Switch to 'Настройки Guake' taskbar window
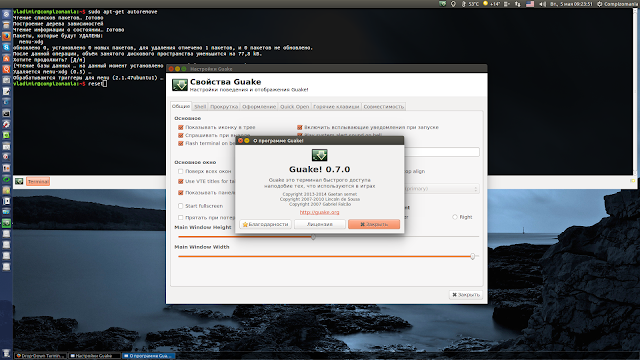The width and height of the screenshot is (640, 360). (94, 356)
